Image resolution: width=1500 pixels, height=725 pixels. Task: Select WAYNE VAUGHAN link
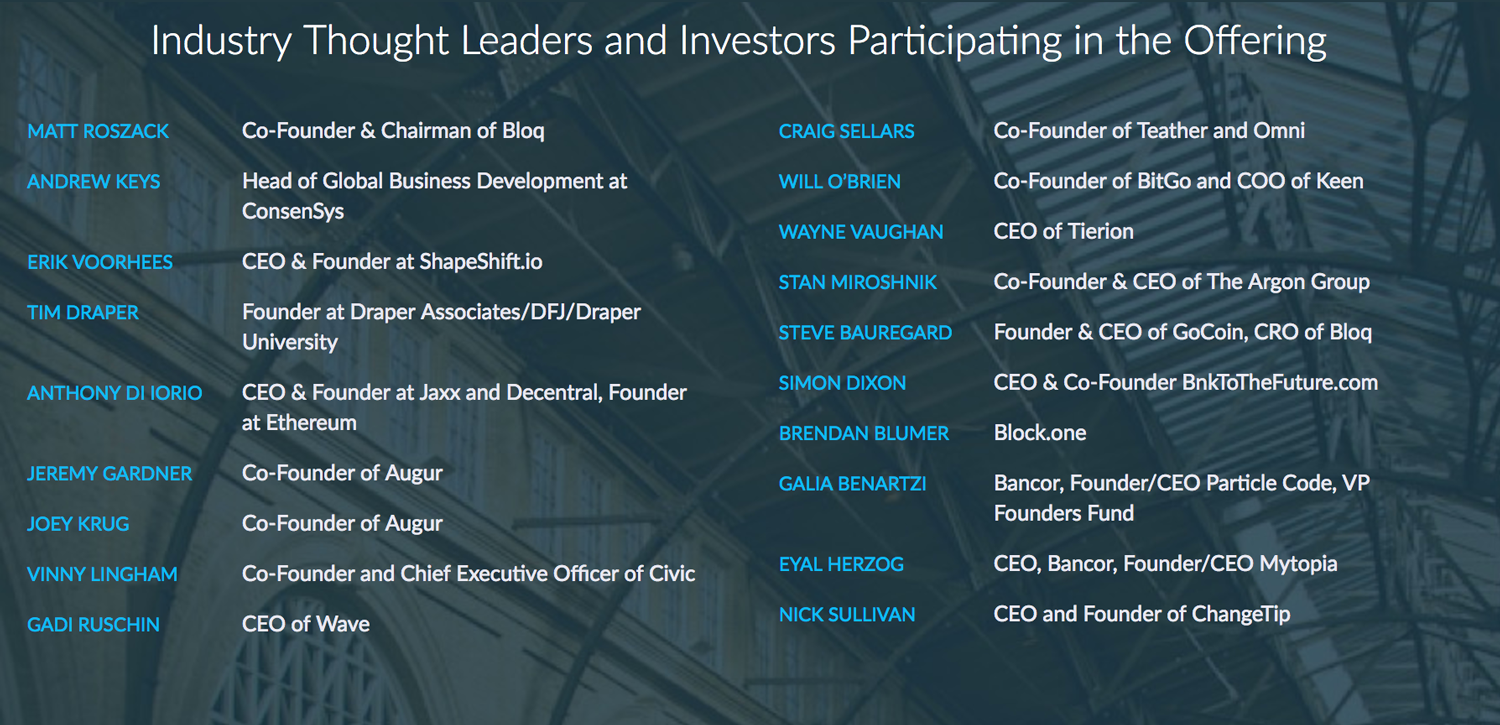pyautogui.click(x=861, y=232)
